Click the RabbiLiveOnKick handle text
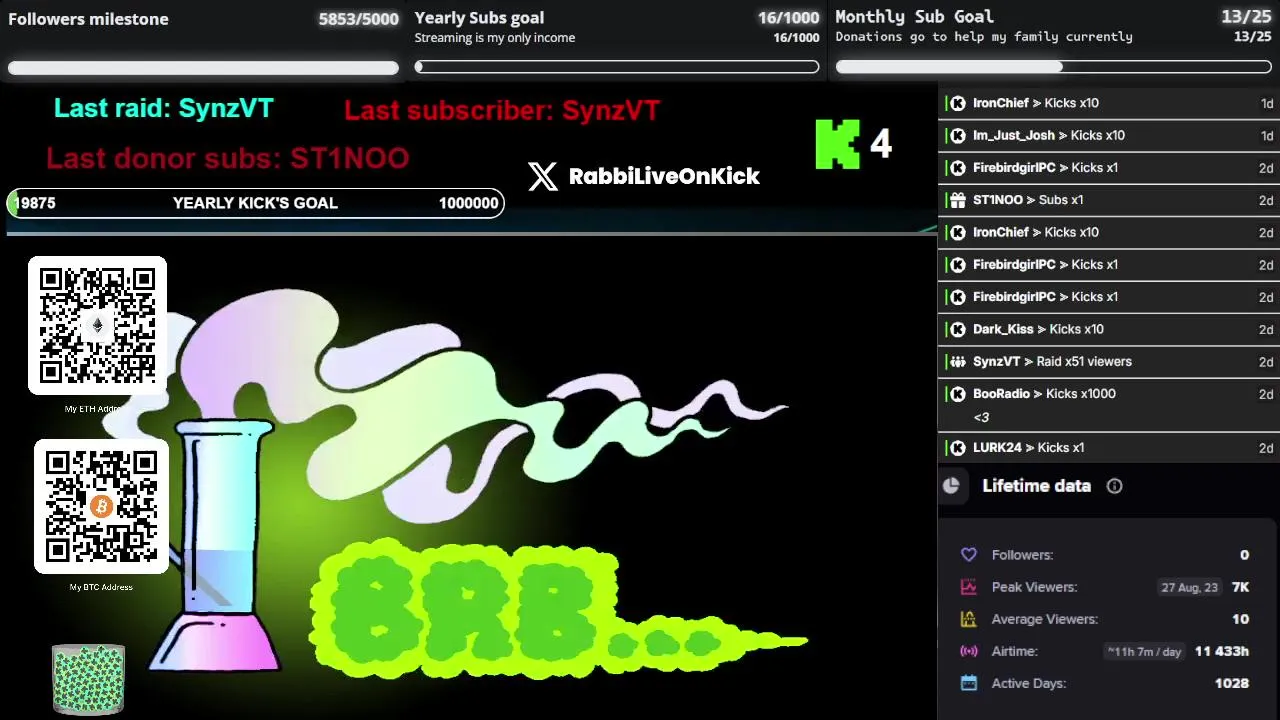The image size is (1280, 720). tap(664, 176)
